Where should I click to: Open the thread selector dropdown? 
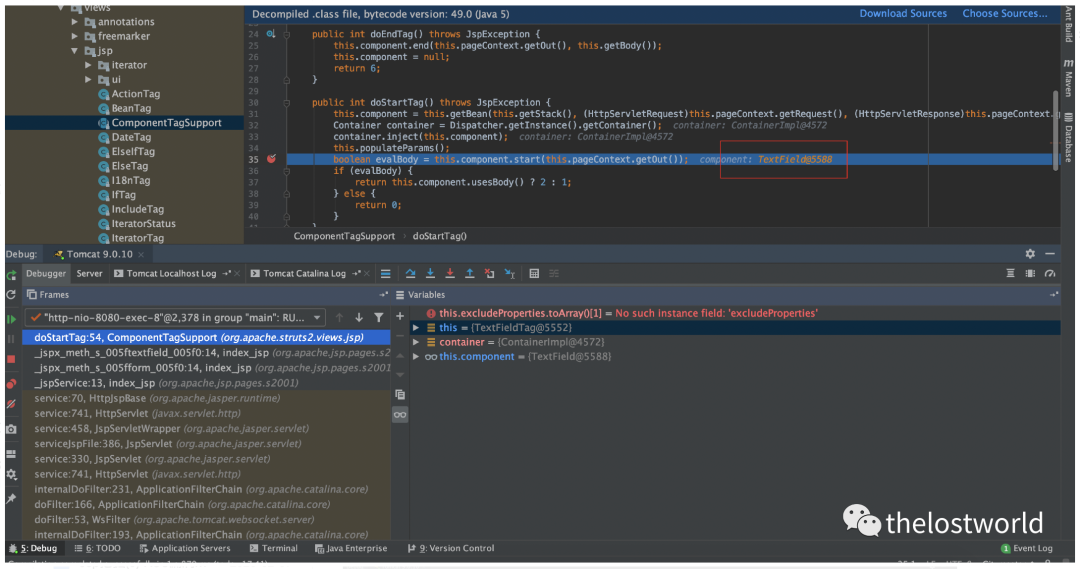(x=317, y=317)
